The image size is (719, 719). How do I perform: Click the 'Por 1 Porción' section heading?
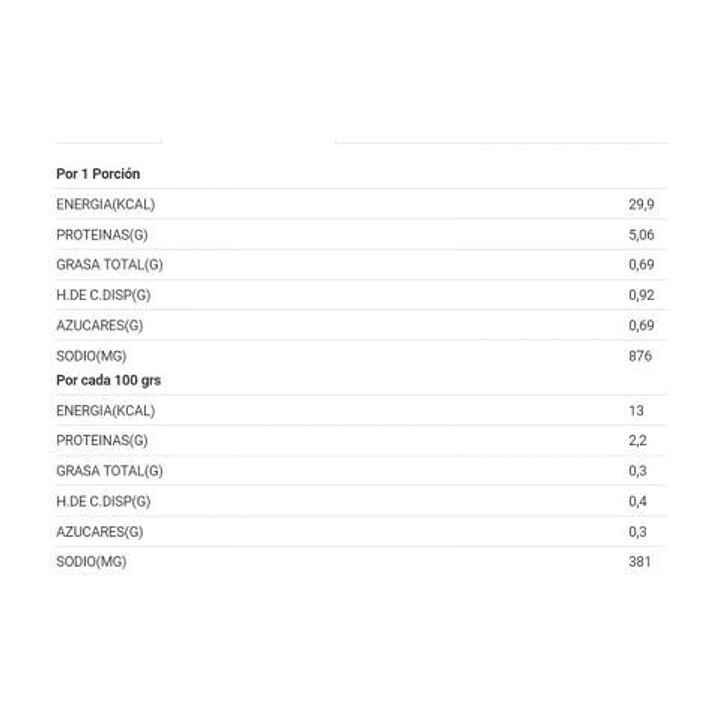tap(98, 174)
